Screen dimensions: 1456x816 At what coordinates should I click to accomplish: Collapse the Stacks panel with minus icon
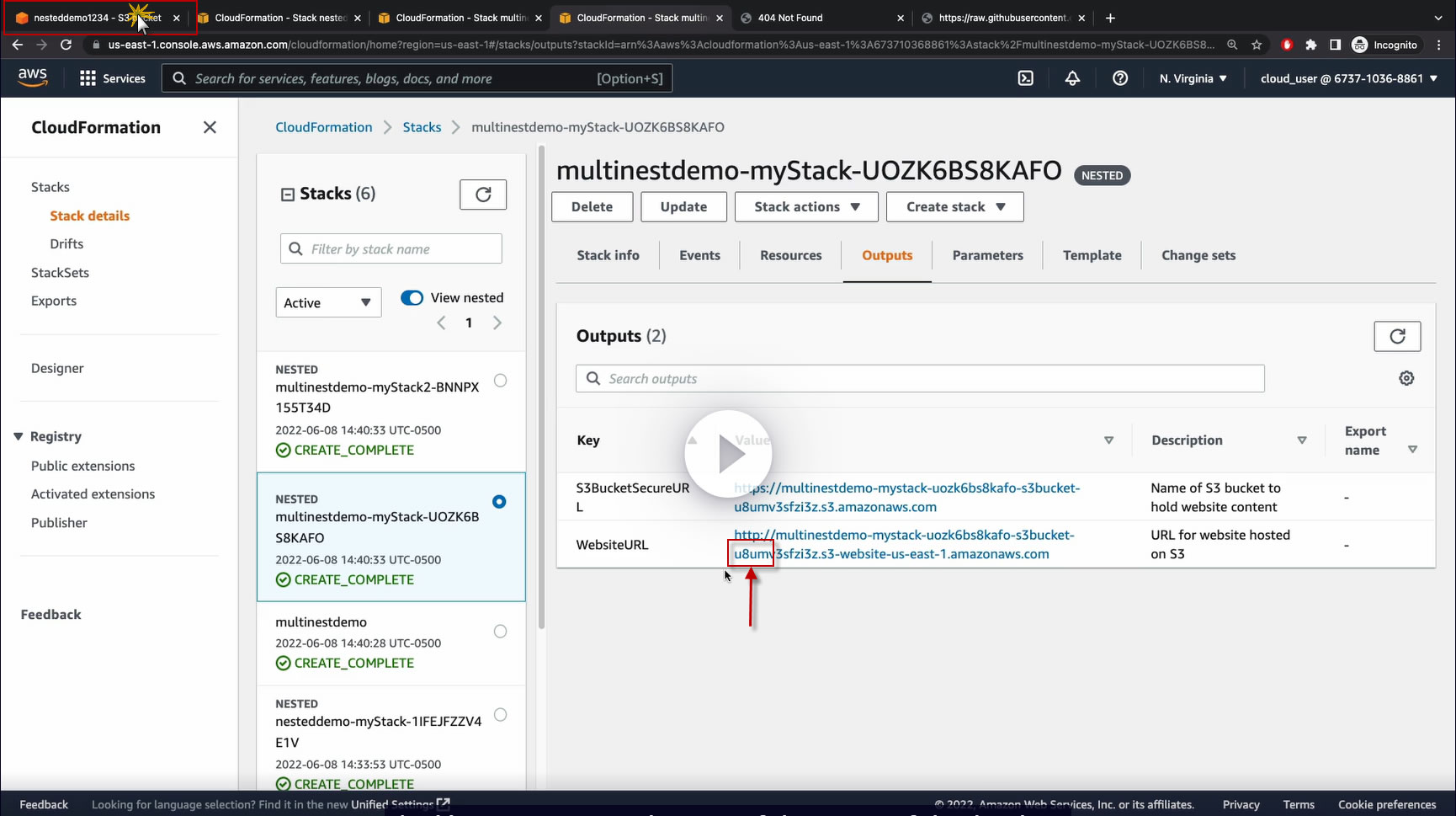287,195
